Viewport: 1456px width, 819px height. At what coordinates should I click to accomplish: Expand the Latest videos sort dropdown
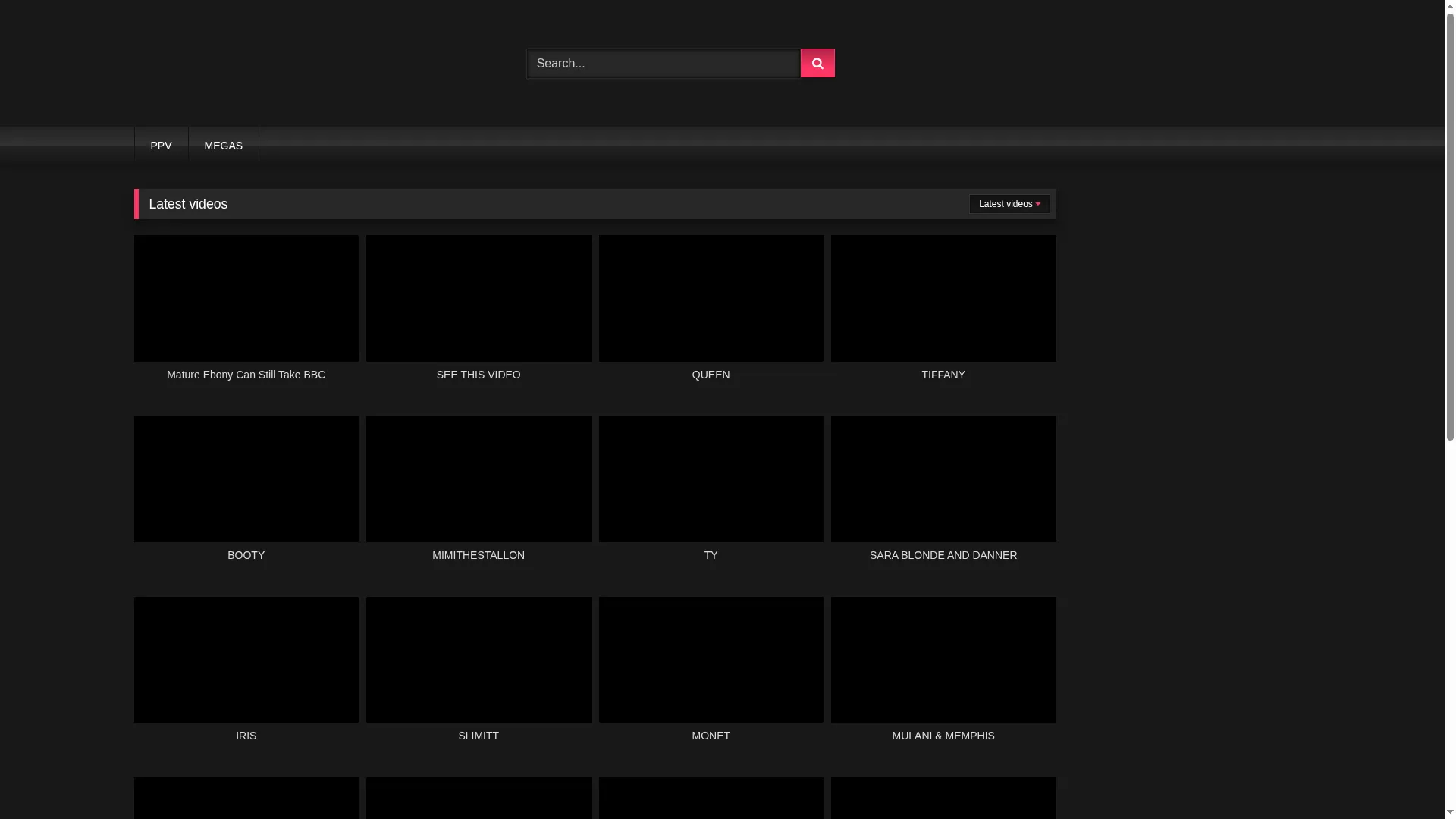[1009, 204]
